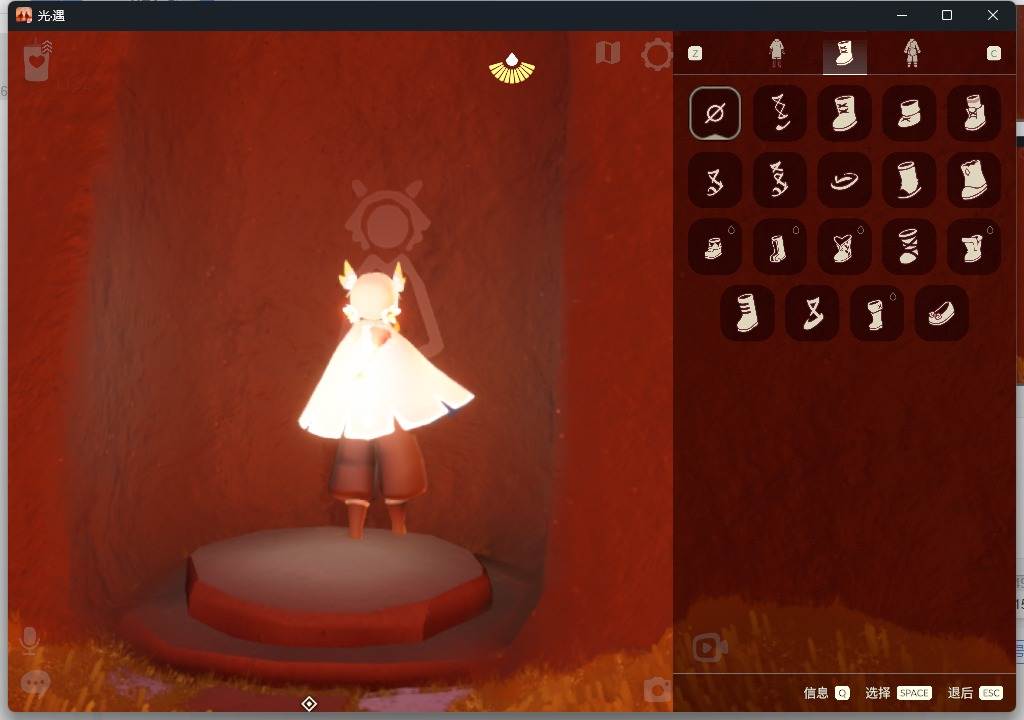Open the chat bubble icon
The height and width of the screenshot is (720, 1024).
click(x=35, y=683)
